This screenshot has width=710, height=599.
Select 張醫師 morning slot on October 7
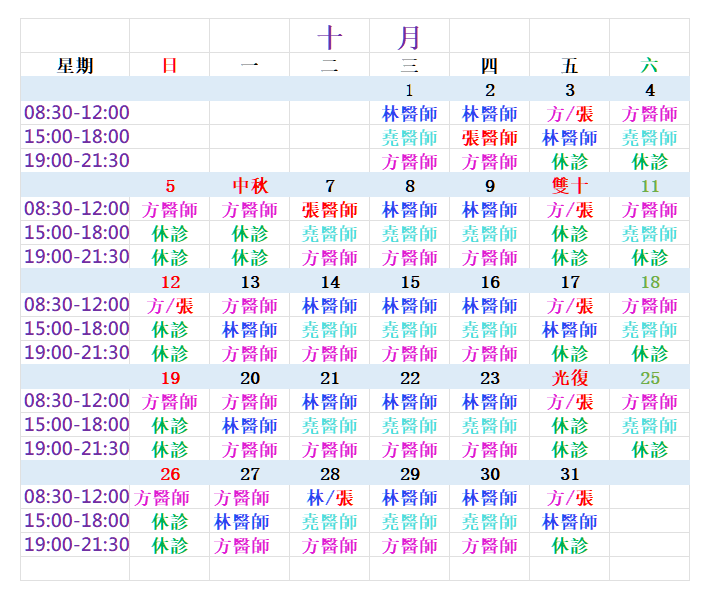click(x=330, y=210)
